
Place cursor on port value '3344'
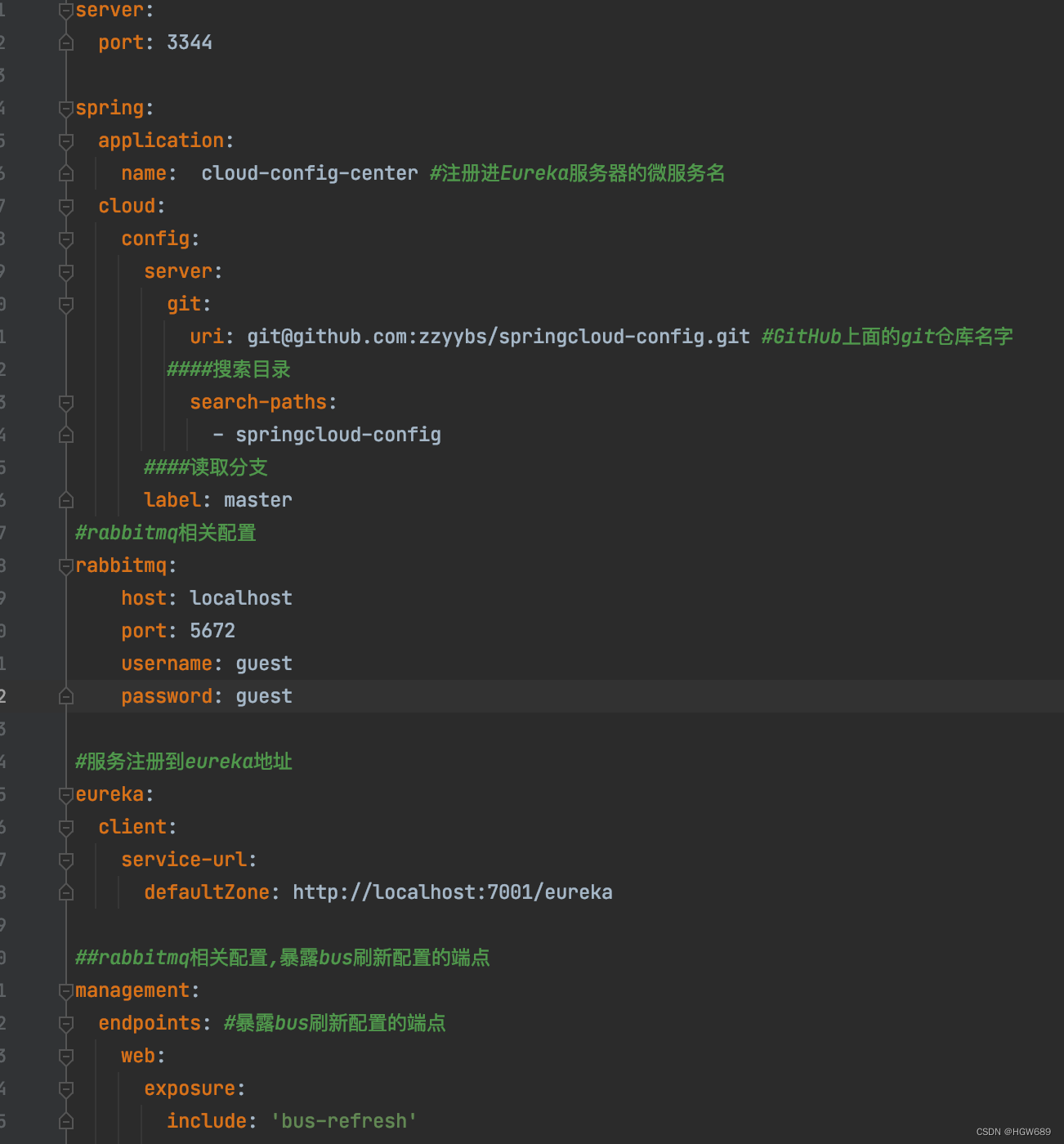pos(190,42)
